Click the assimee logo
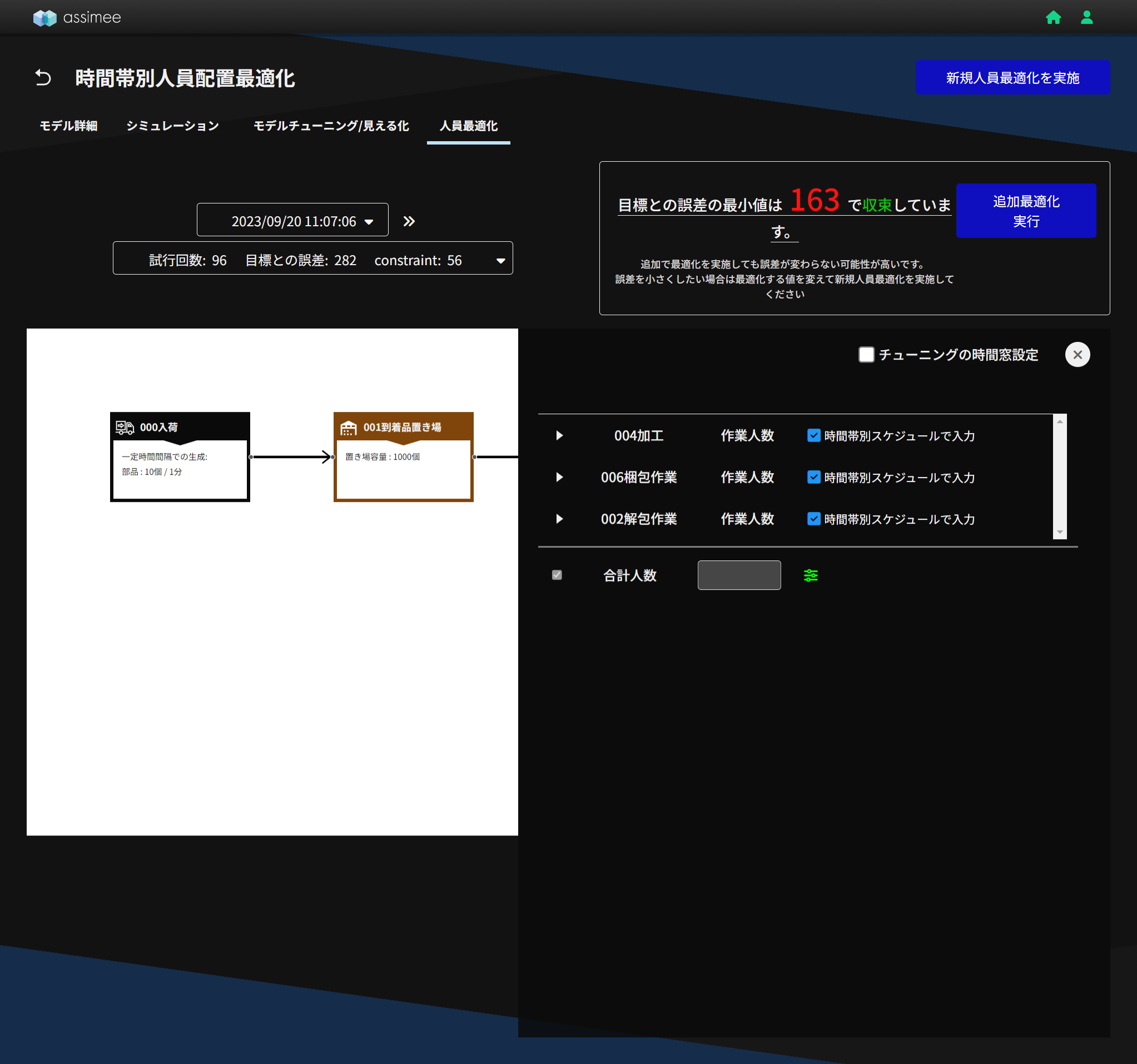The image size is (1137, 1064). (77, 18)
